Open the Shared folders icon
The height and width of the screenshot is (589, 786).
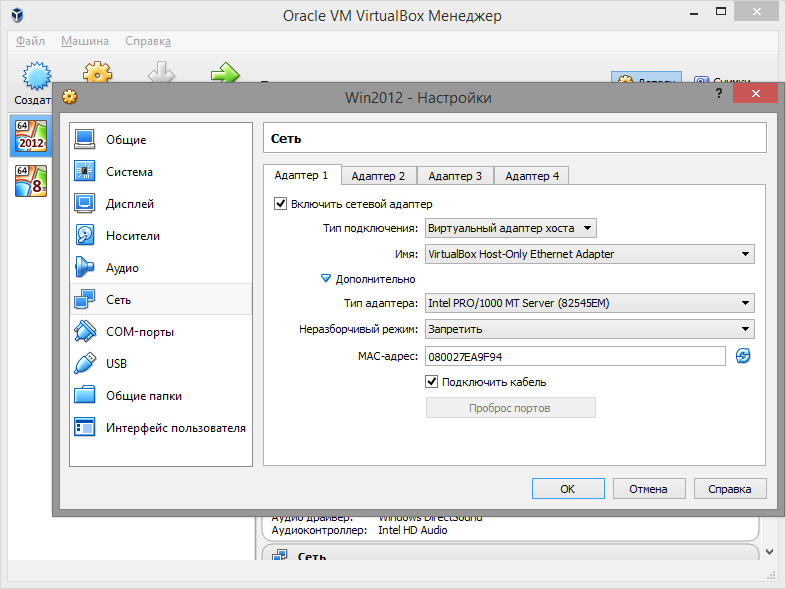click(85, 395)
